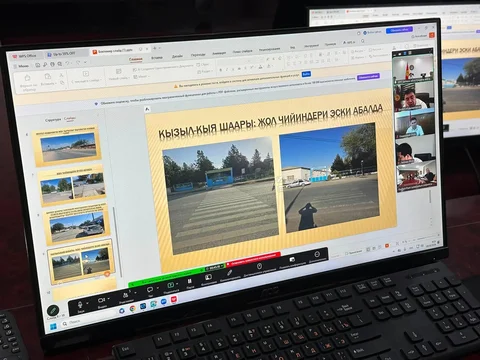Image resolution: width=480 pixels, height=360 pixels.
Task: Toggle bold formatting in ribbon
Action: [x=220, y=70]
